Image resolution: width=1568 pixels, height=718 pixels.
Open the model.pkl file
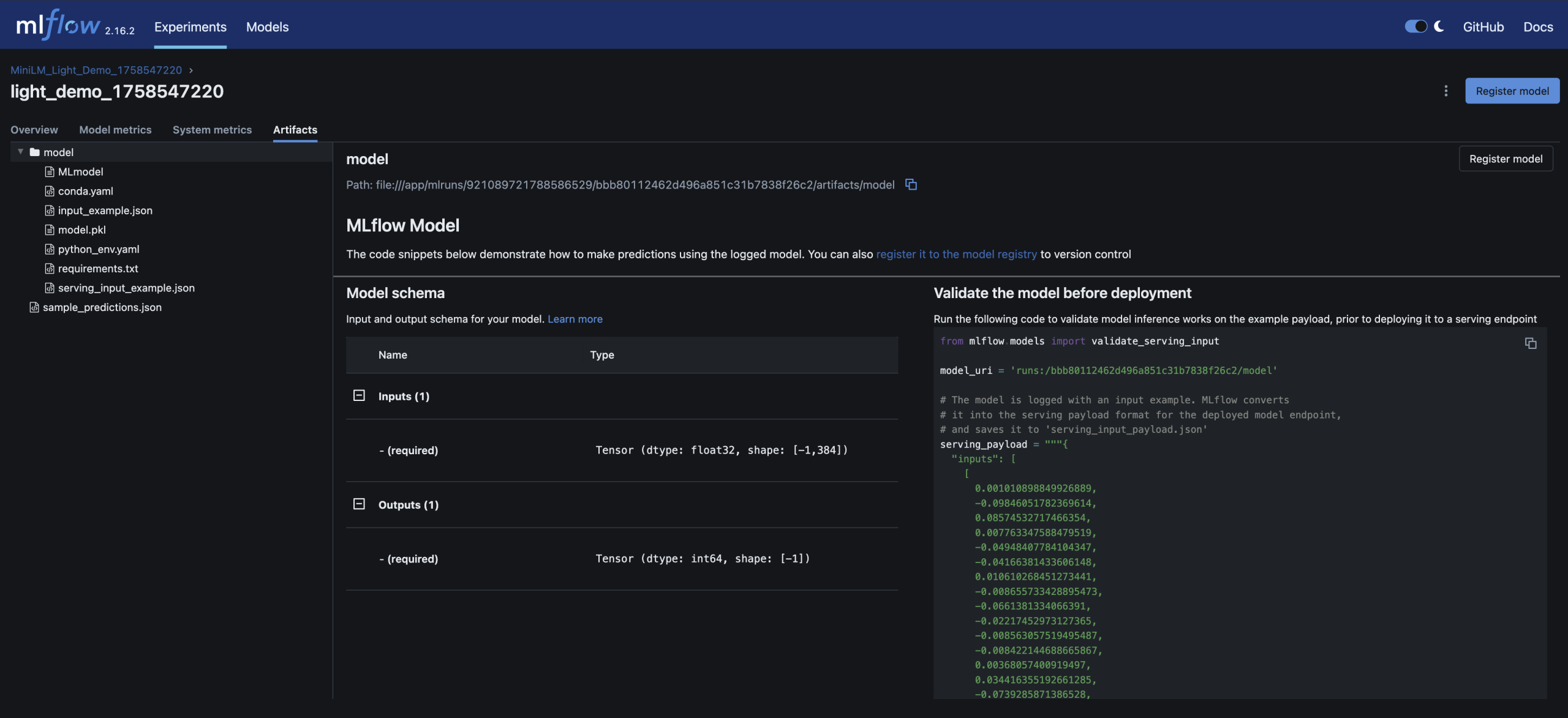point(81,230)
